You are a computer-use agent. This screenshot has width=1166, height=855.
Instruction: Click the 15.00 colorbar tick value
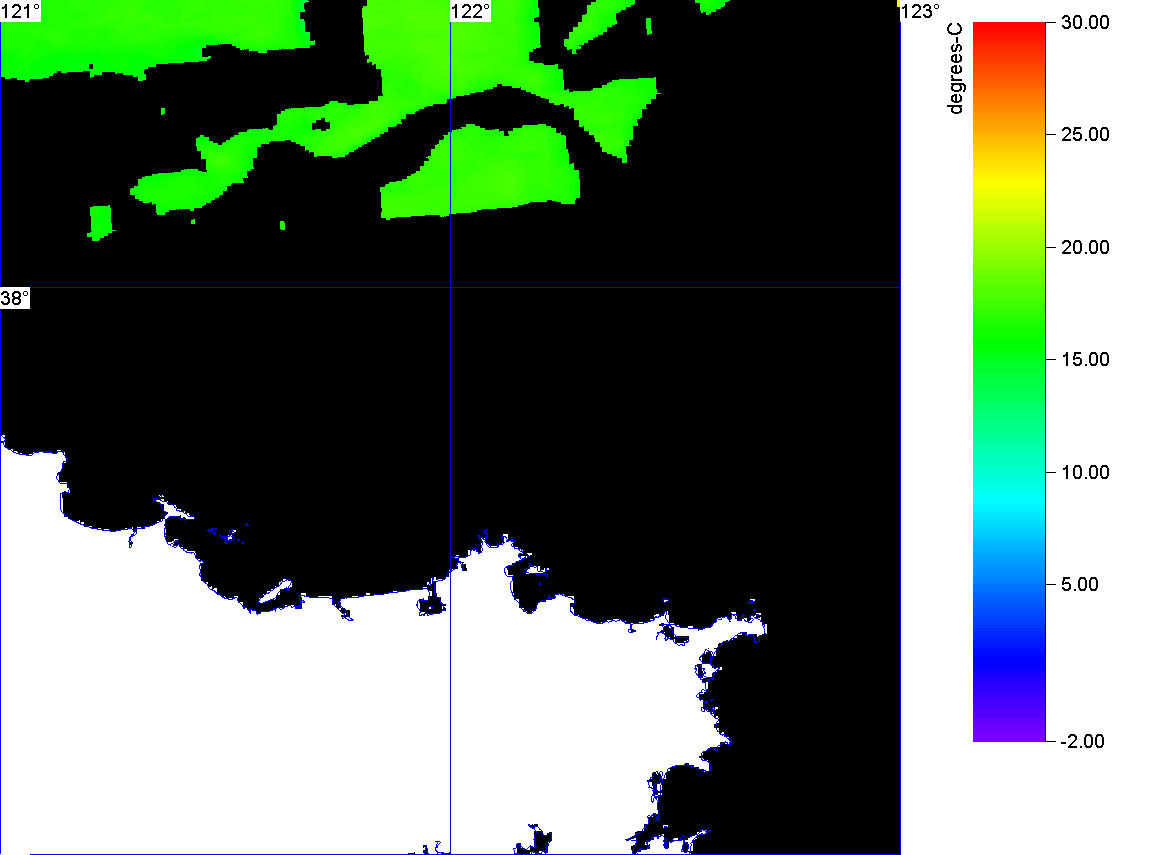pos(1085,360)
